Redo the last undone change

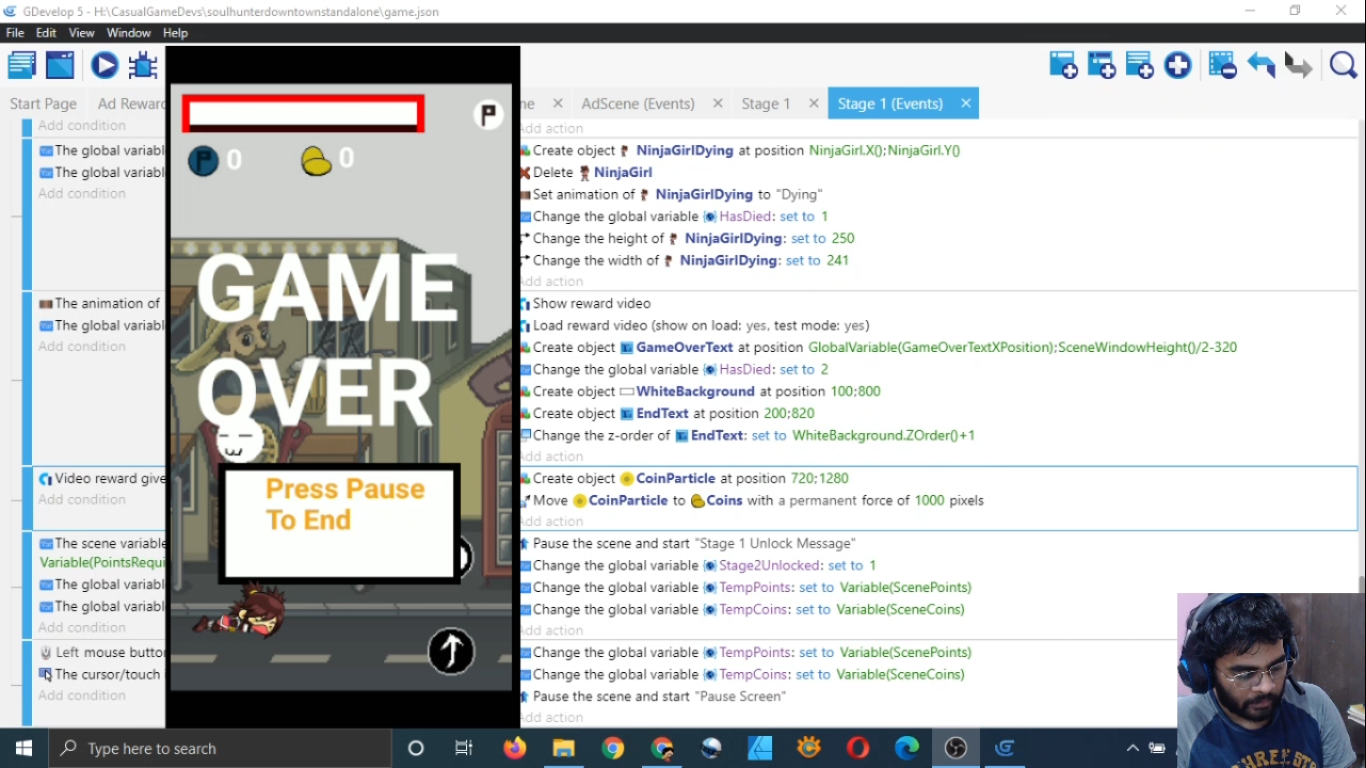(x=1298, y=66)
